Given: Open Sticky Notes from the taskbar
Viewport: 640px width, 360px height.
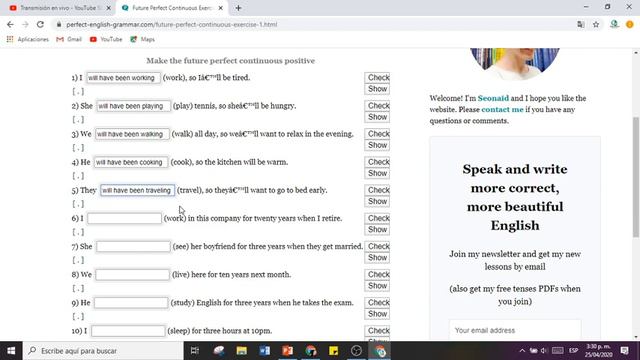Looking at the screenshot, I should click(x=333, y=351).
